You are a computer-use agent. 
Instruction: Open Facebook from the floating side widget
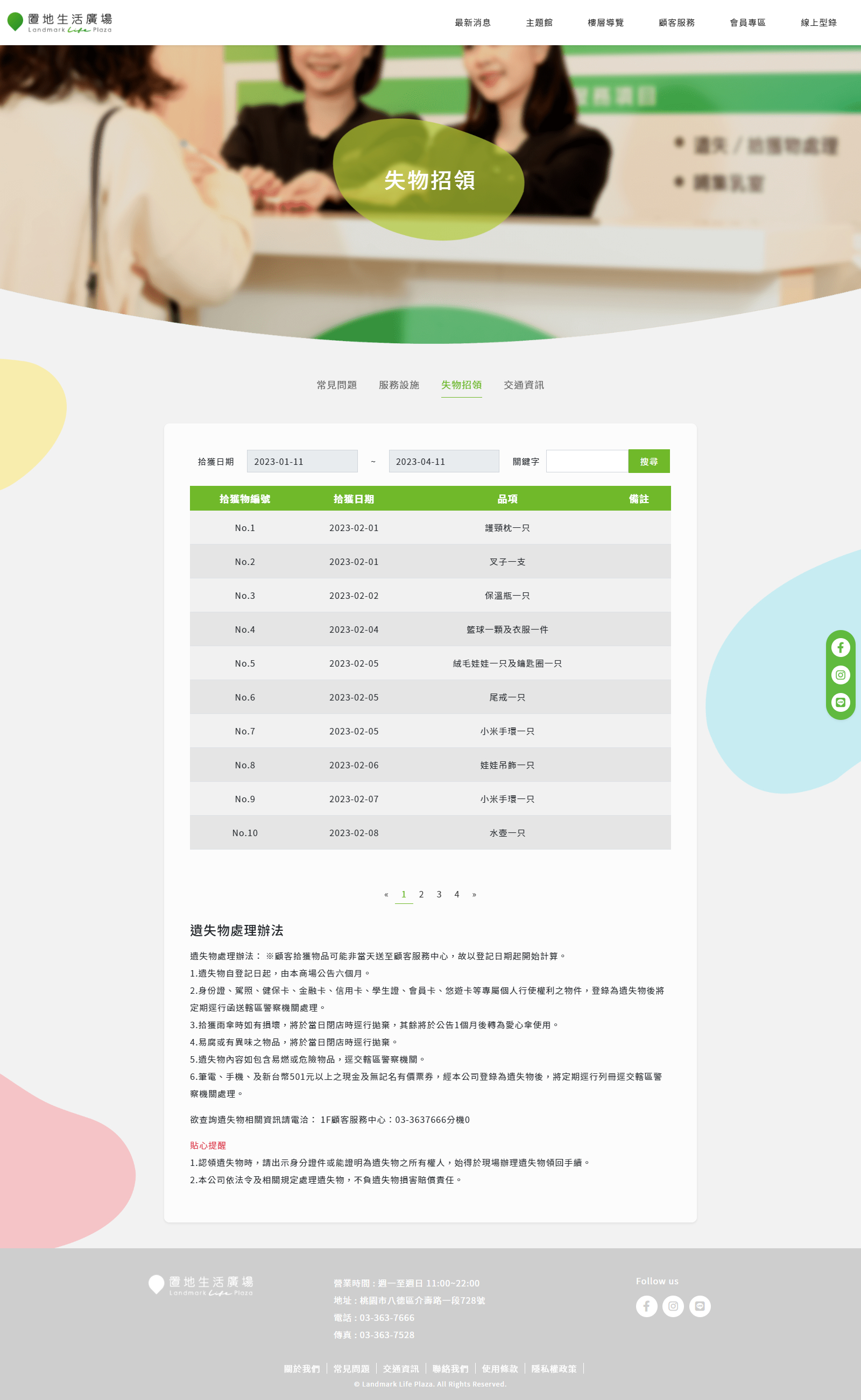pos(840,647)
